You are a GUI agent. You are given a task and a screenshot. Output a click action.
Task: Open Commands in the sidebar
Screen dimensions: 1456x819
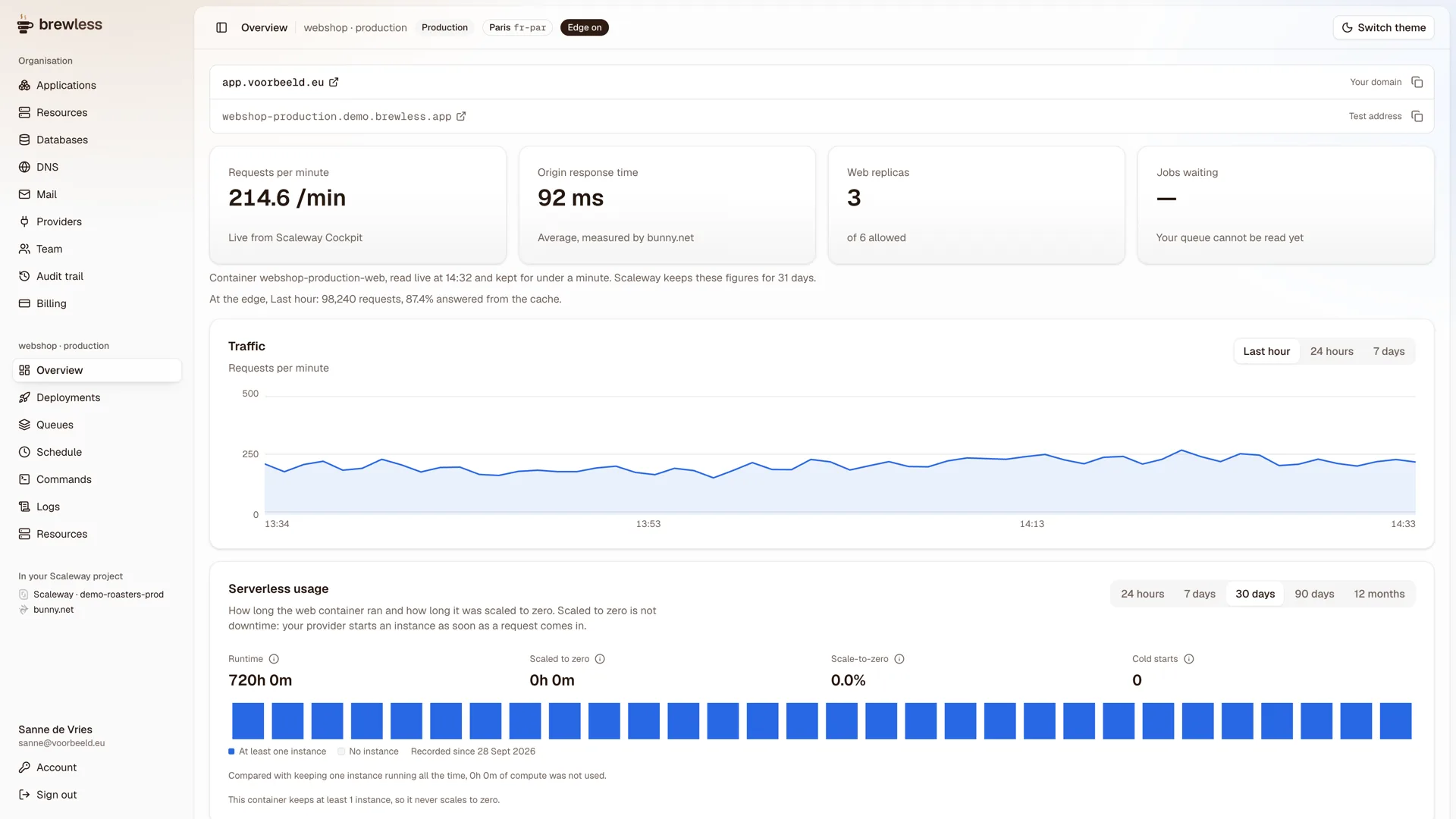pos(97,479)
